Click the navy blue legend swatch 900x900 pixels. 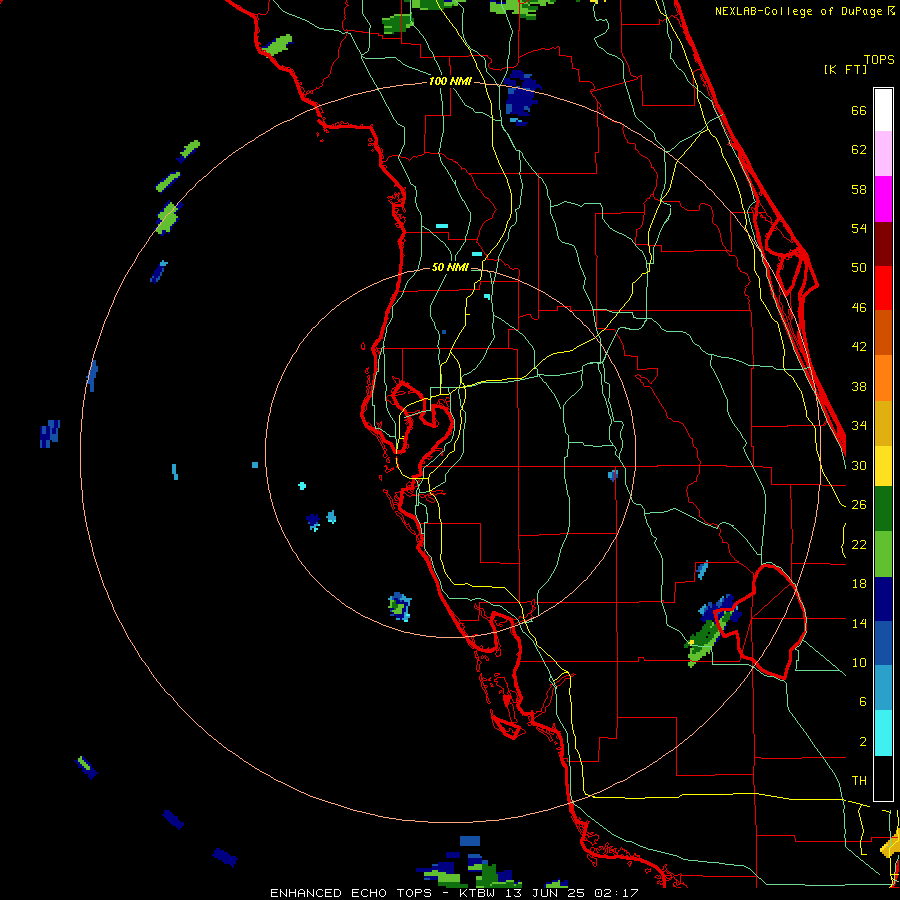tap(883, 599)
